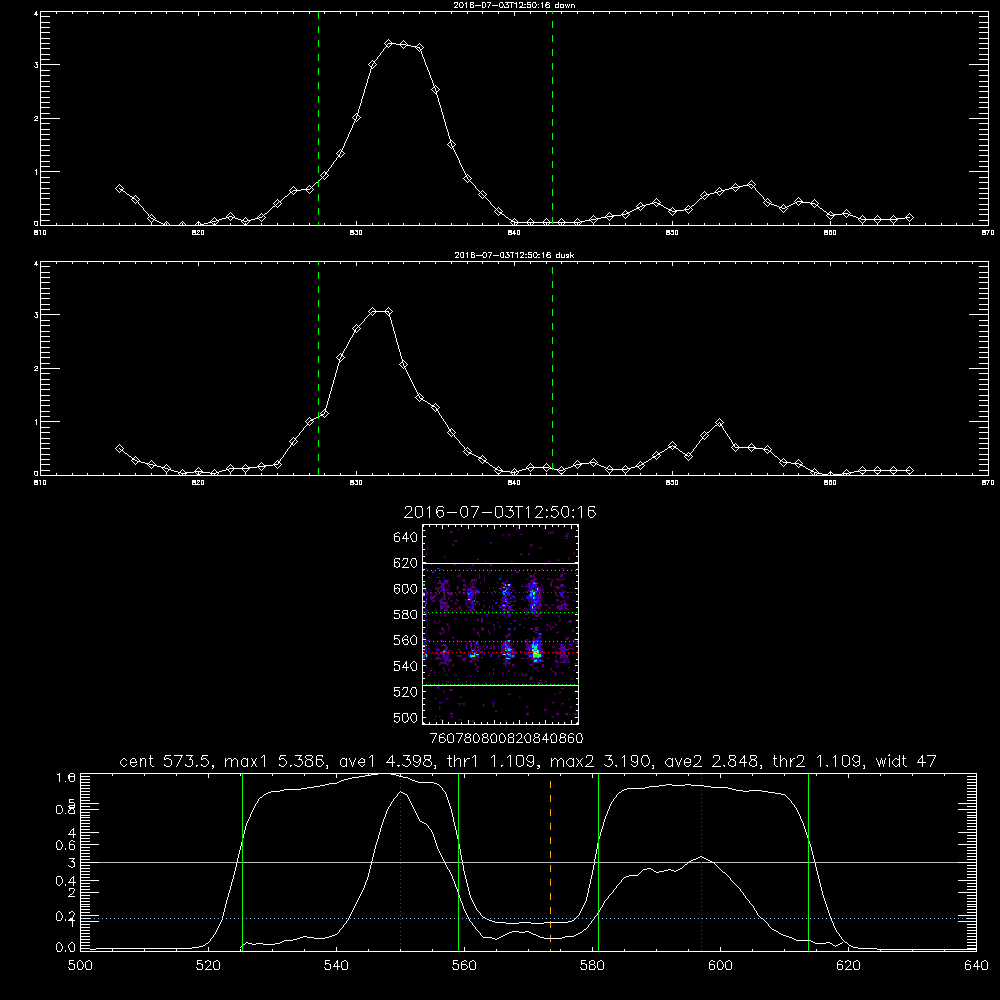1000x1000 pixels.
Task: Select the "max1 5.386" value in the stats header
Action: [272, 761]
